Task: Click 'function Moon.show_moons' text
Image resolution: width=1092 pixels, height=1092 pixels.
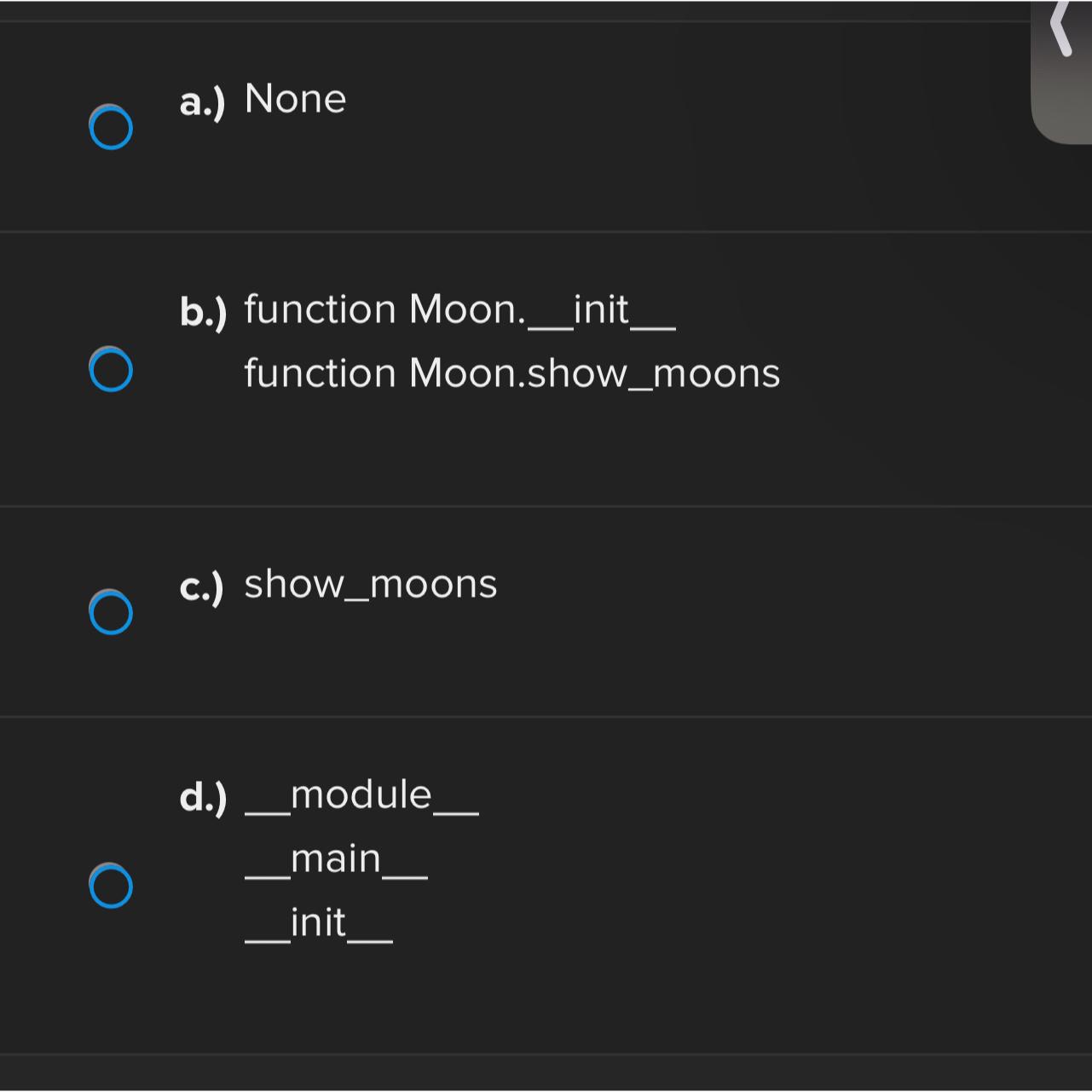Action: [x=511, y=373]
